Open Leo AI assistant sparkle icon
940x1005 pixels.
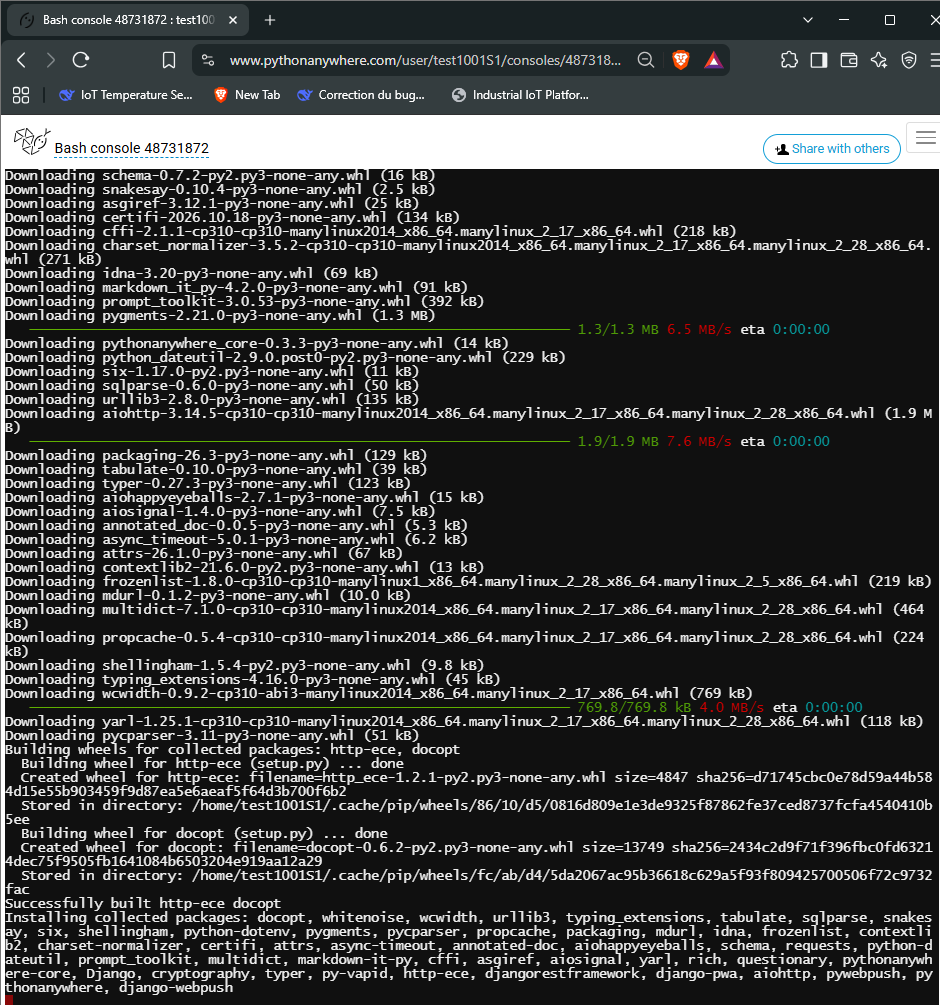(x=879, y=60)
